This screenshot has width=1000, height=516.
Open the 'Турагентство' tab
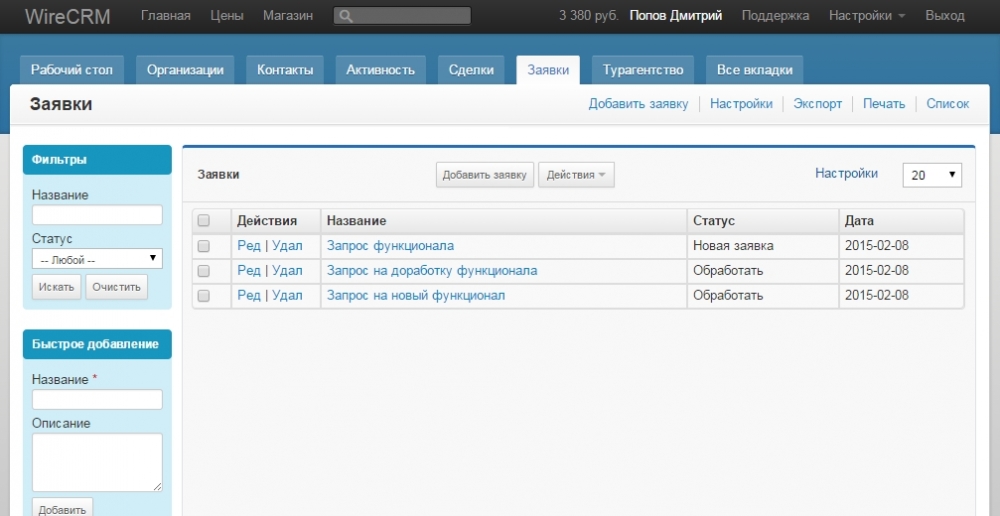(x=642, y=70)
